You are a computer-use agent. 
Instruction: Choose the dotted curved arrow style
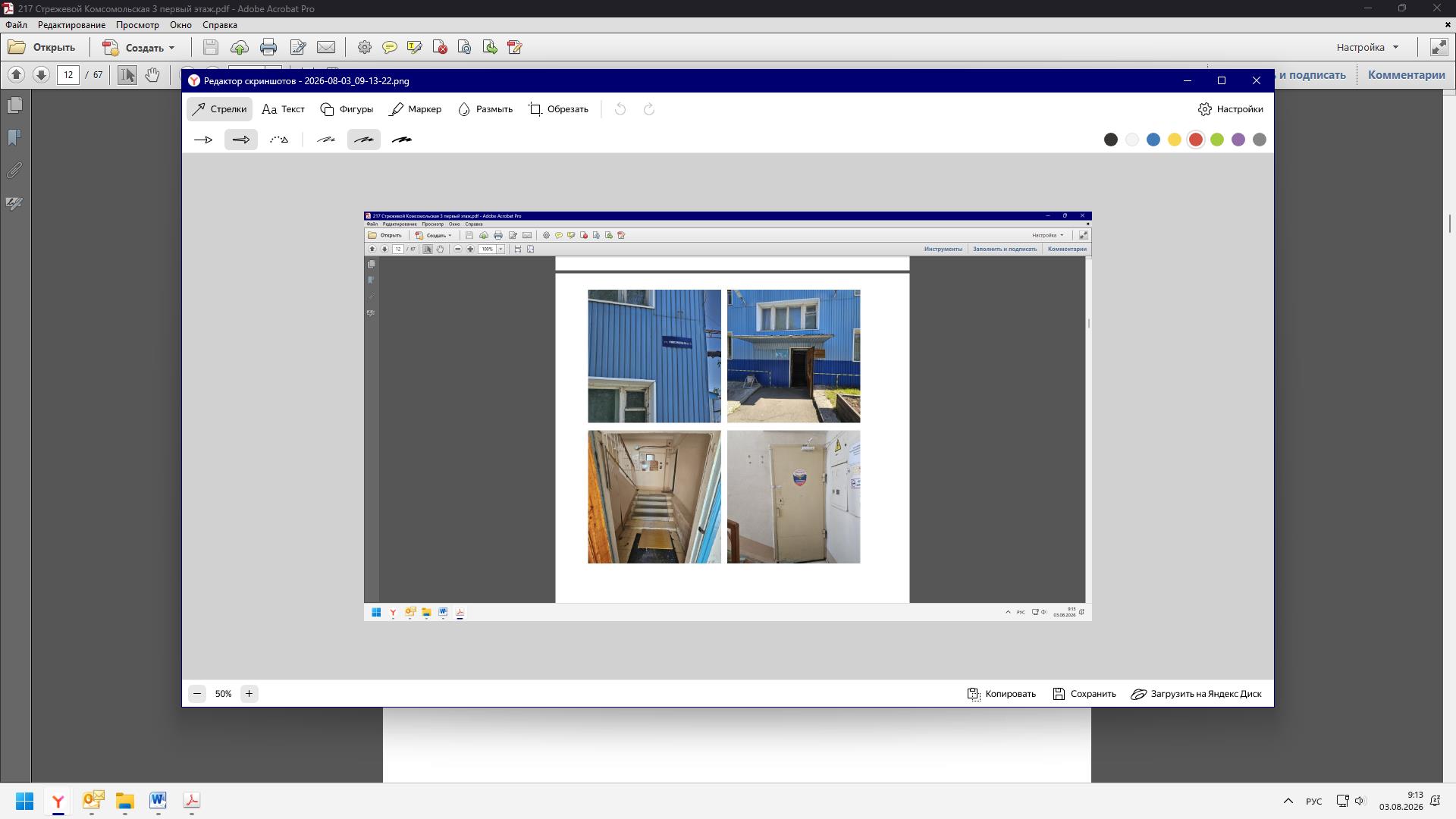(279, 140)
